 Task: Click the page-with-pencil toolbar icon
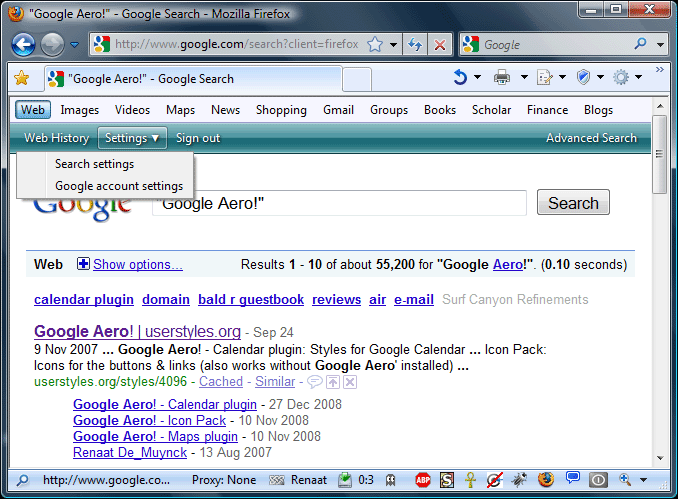(544, 77)
